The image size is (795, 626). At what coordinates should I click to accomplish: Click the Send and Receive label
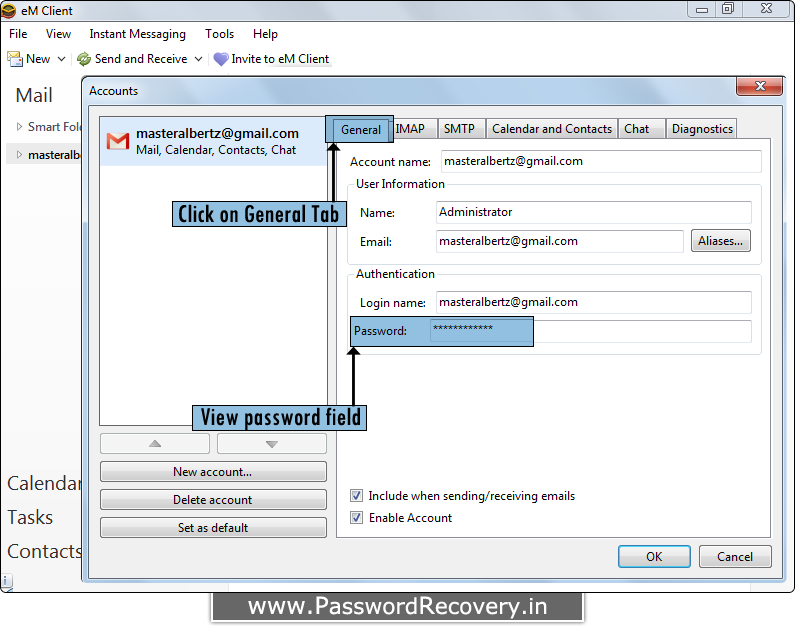coord(141,59)
